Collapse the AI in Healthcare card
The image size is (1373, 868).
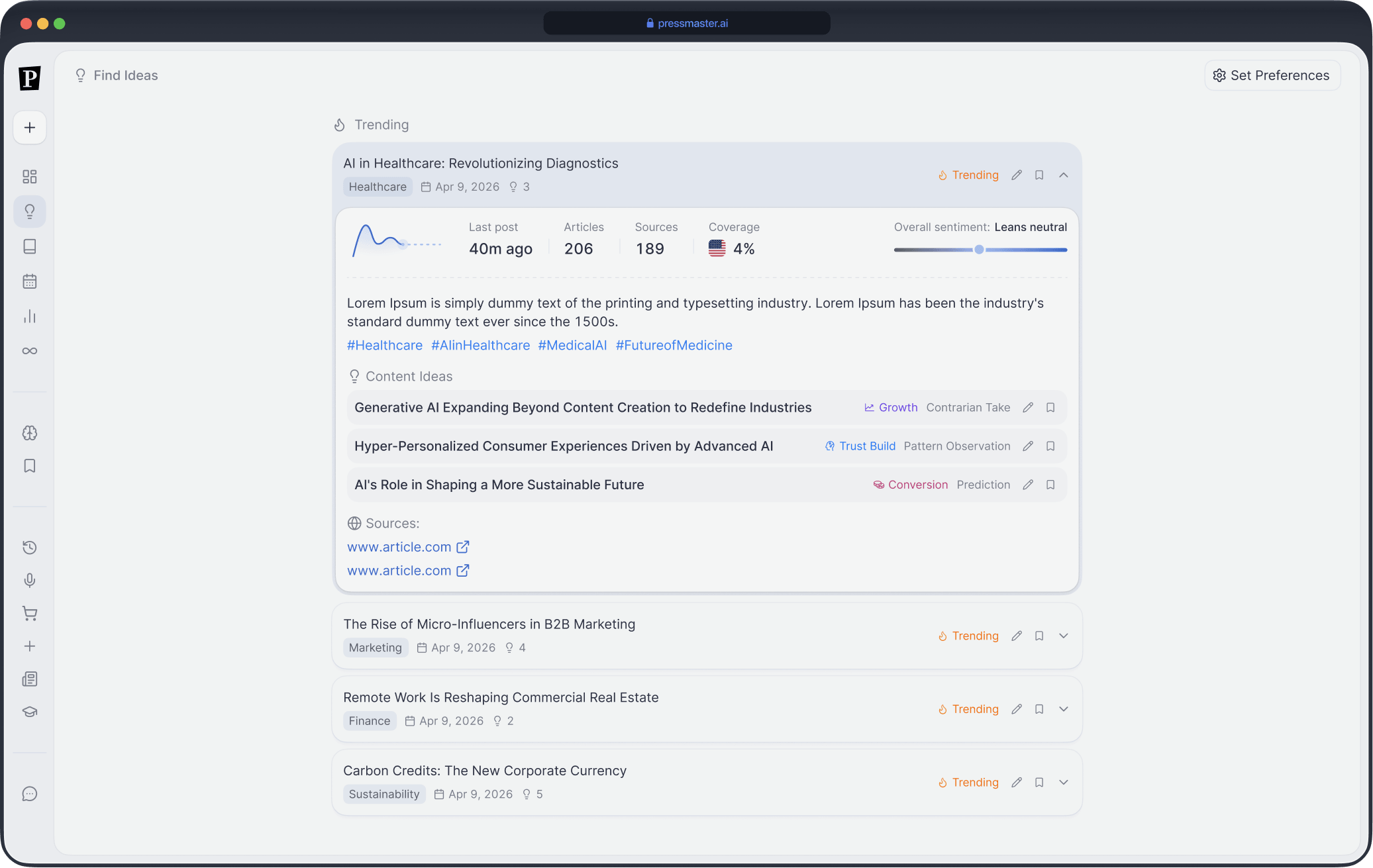click(1064, 175)
